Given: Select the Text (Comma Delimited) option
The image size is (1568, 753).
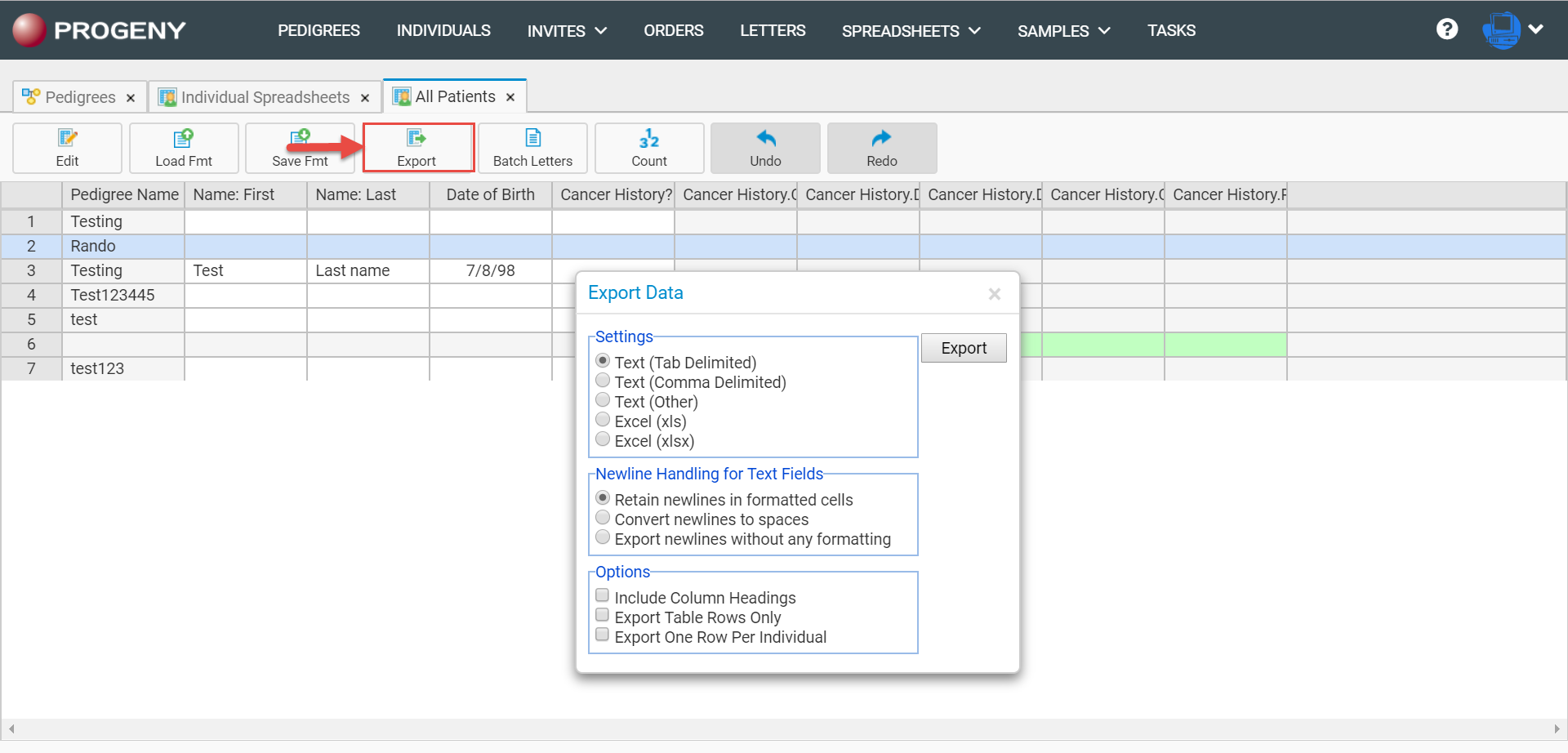Looking at the screenshot, I should (x=603, y=380).
